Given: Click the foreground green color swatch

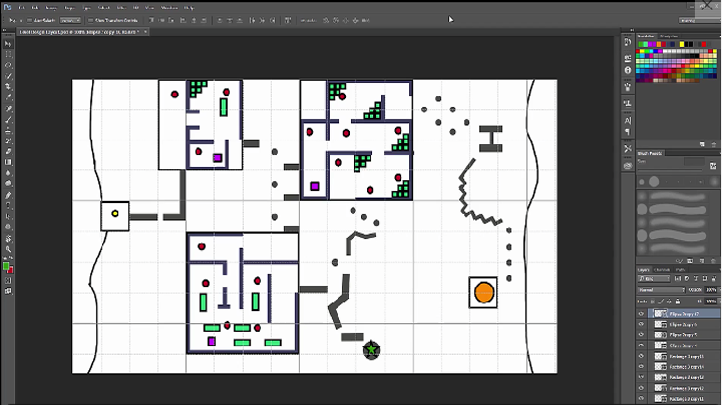Looking at the screenshot, I should coord(6,266).
